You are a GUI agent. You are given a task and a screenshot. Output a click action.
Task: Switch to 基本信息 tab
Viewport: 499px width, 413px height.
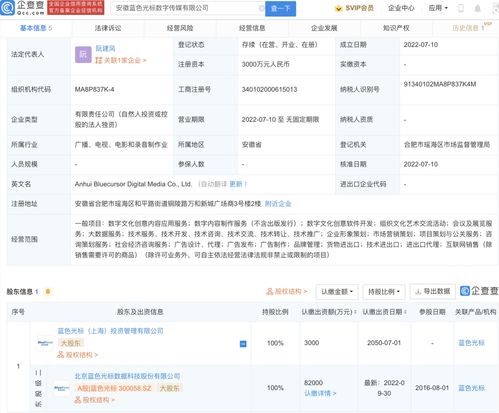click(36, 28)
